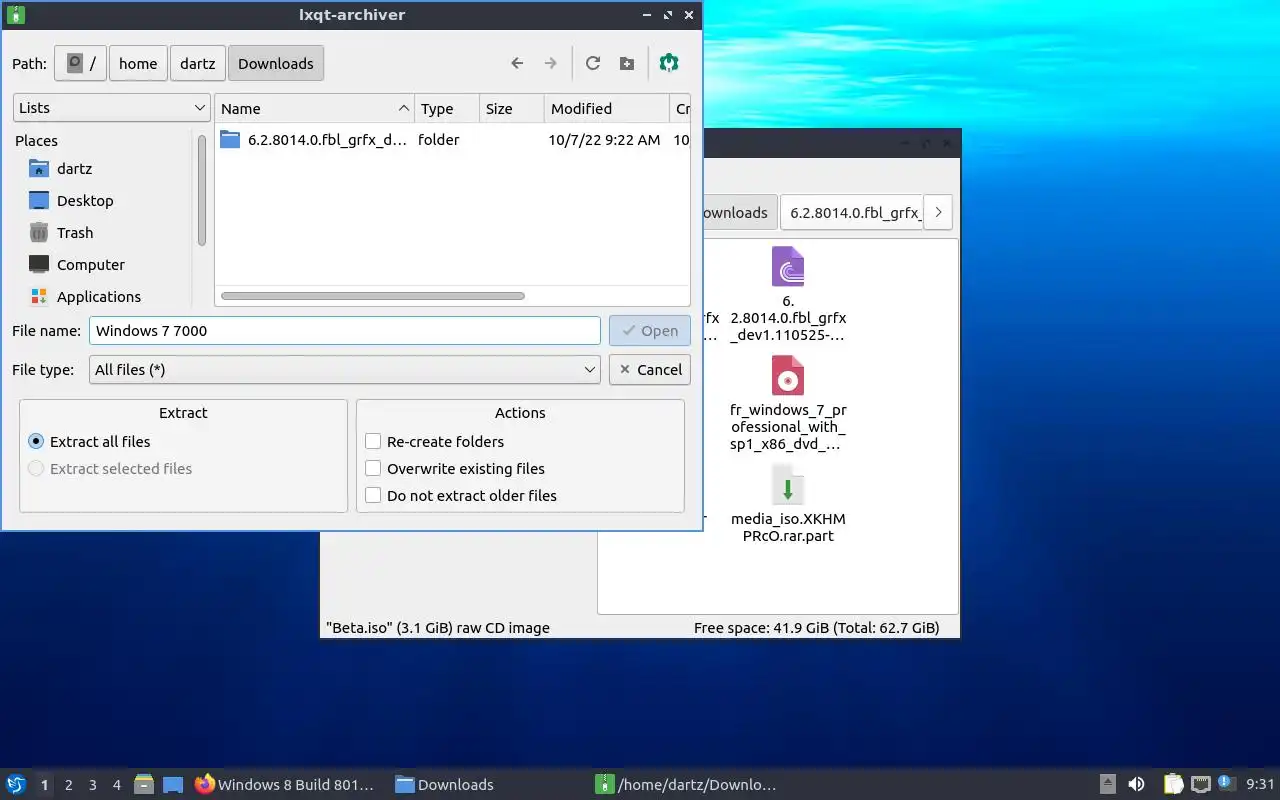Click the show desktop taskbar icon
This screenshot has width=1280, height=800.
pos(173,785)
